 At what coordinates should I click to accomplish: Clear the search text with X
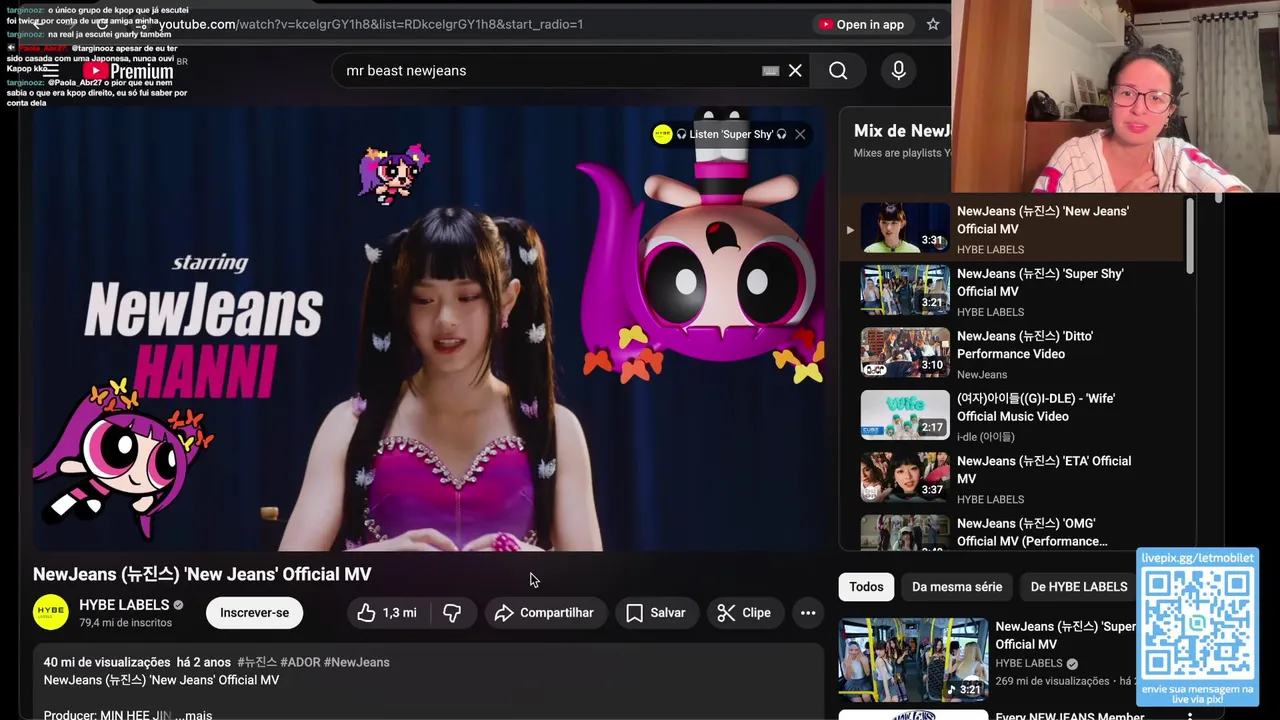pyautogui.click(x=795, y=70)
